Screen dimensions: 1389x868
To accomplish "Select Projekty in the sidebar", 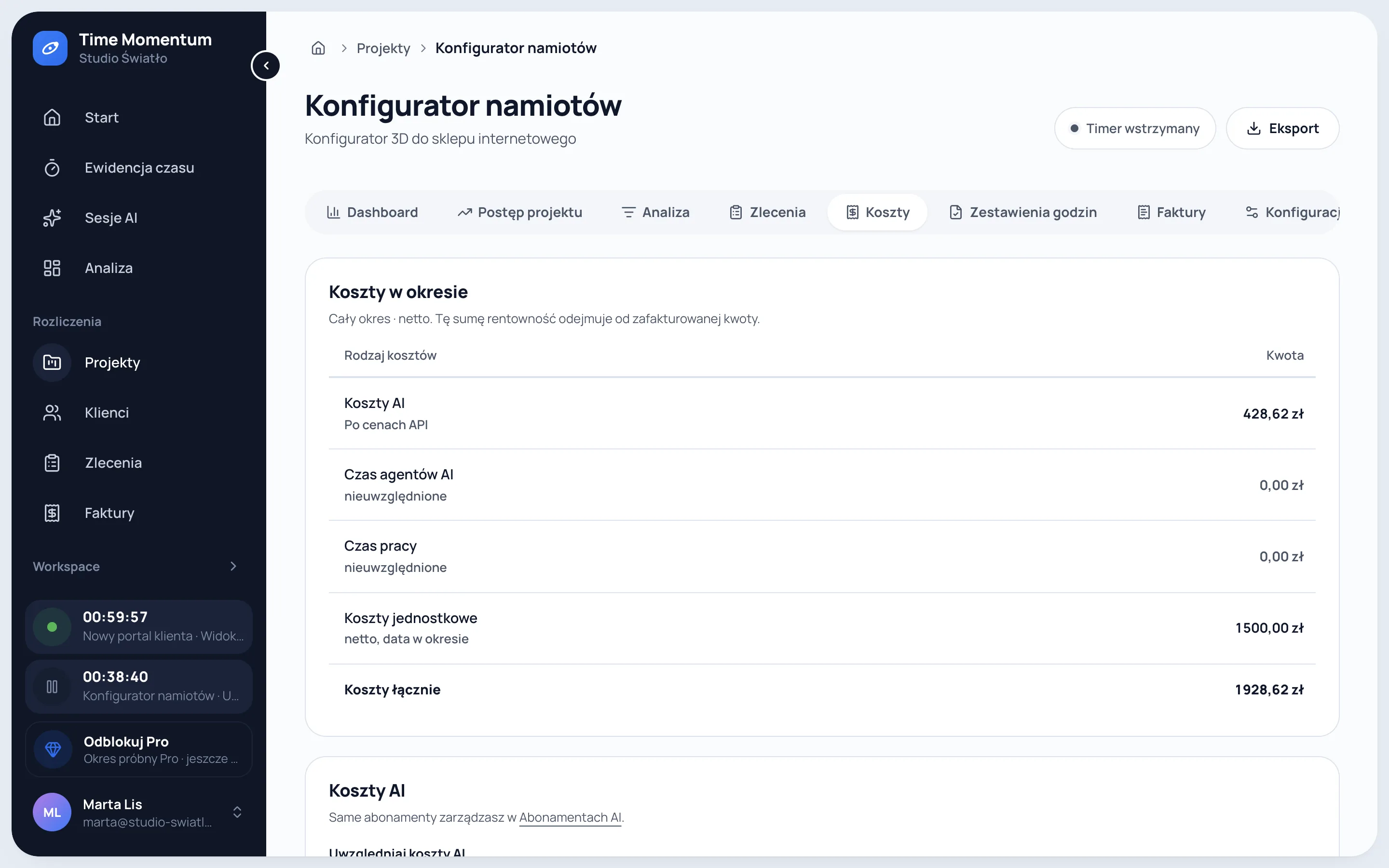I will coord(139,362).
